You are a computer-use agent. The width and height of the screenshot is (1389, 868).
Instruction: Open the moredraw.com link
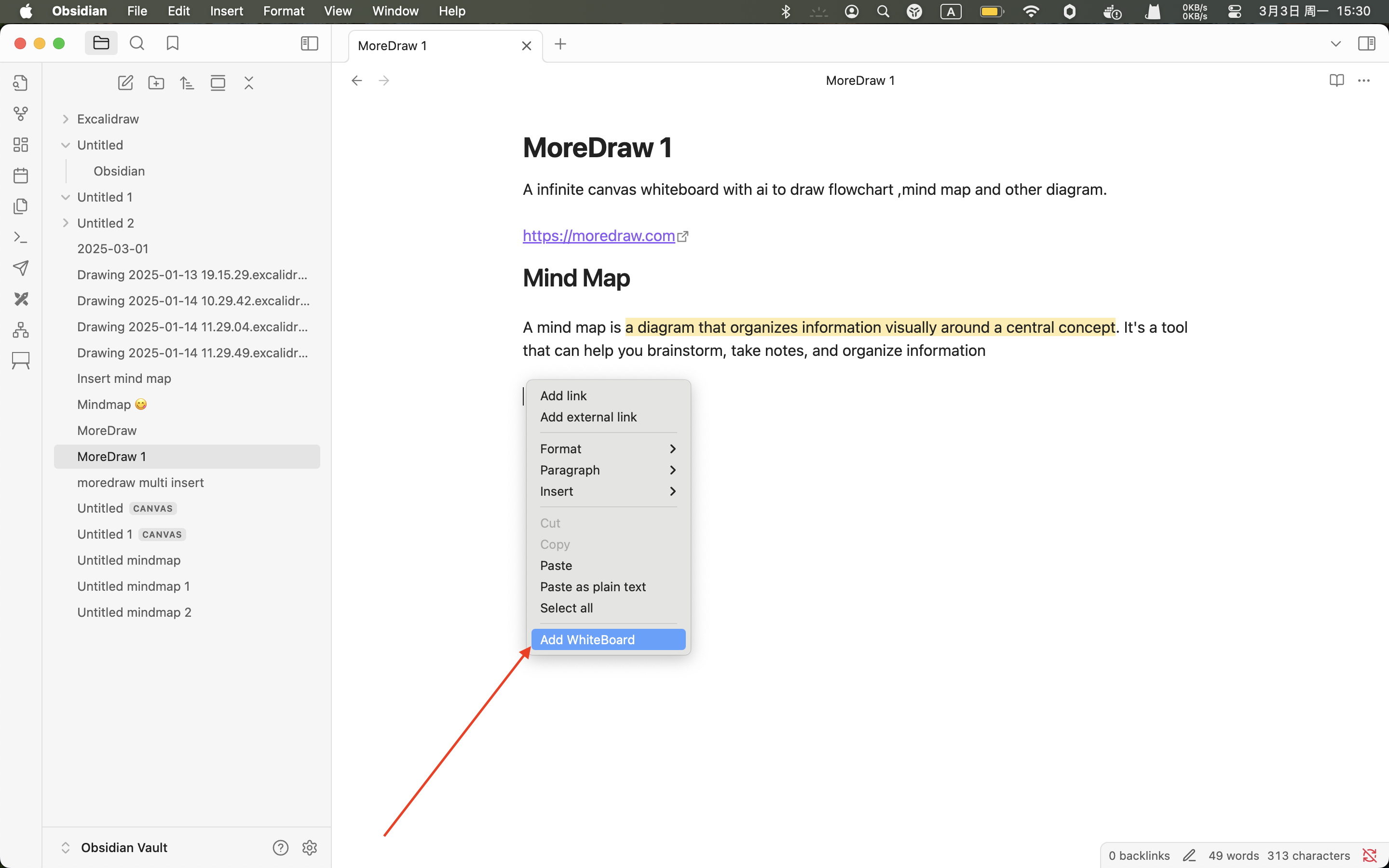pos(599,235)
